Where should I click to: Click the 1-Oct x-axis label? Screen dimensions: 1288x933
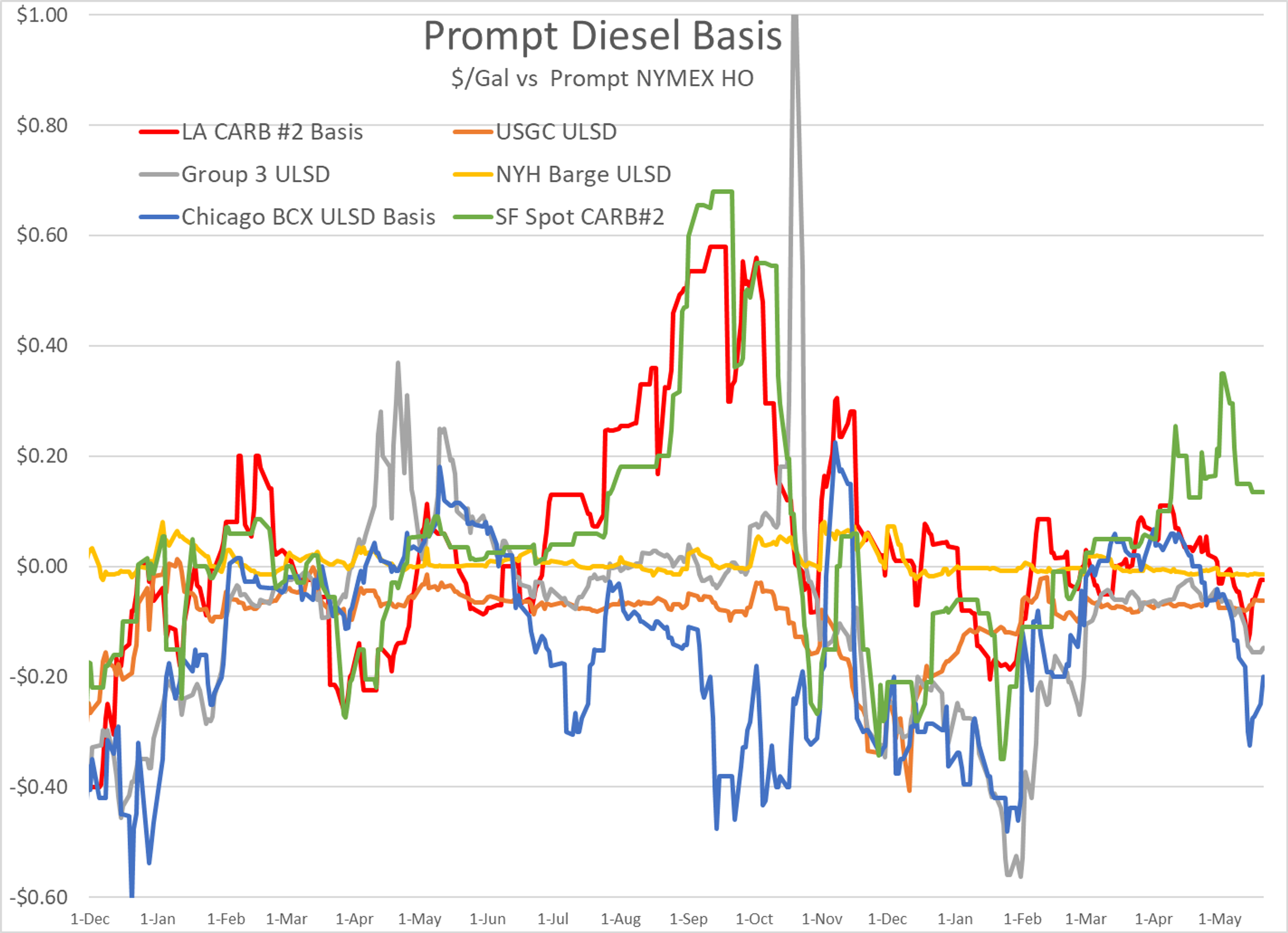click(x=754, y=919)
